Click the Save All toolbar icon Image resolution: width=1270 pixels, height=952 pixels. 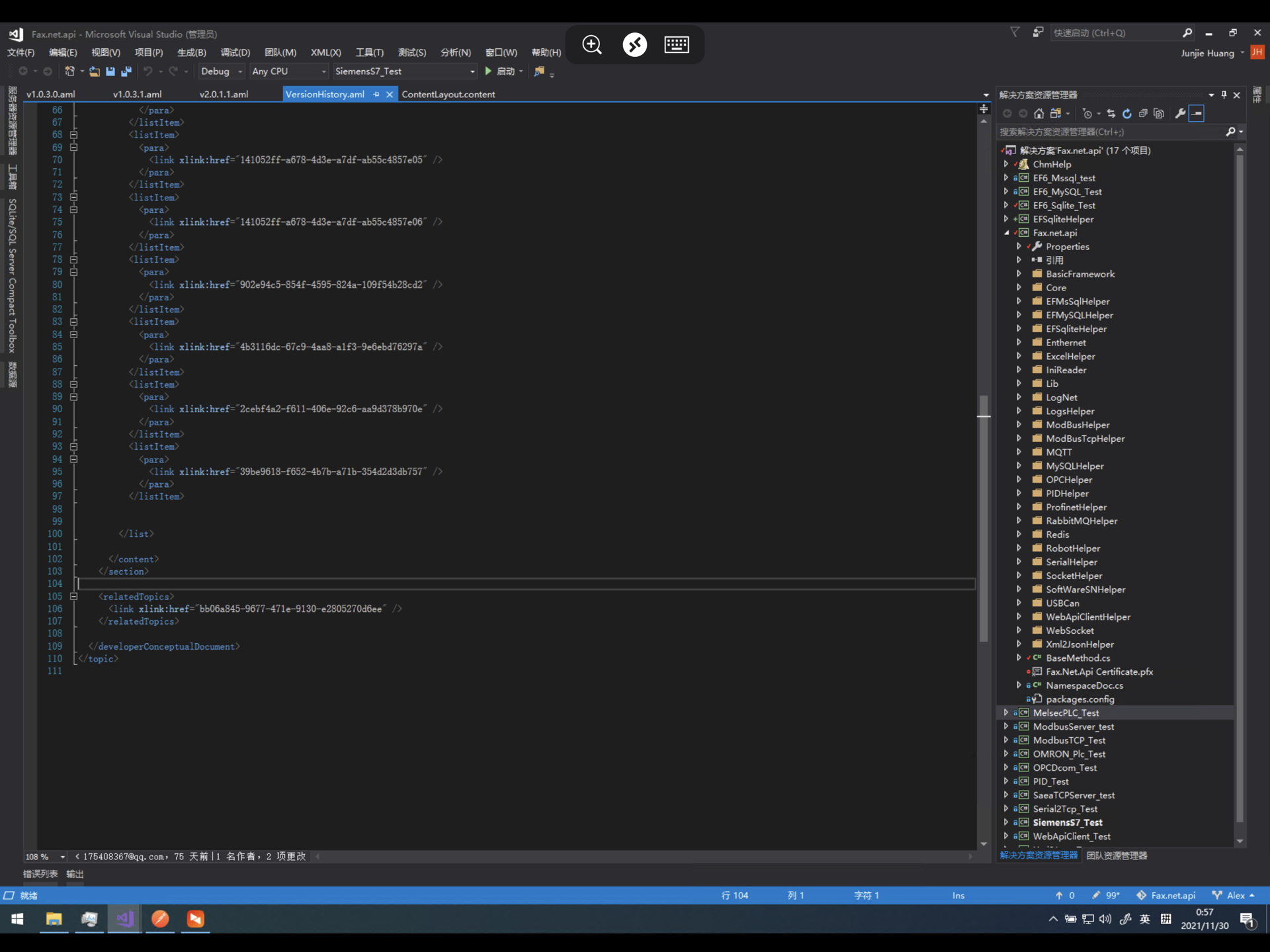click(126, 71)
